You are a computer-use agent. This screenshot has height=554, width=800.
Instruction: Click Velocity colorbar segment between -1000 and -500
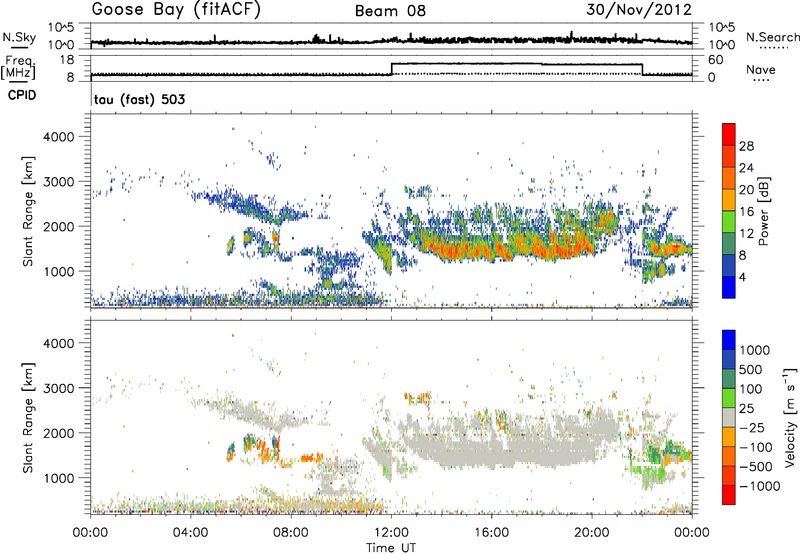[x=729, y=476]
